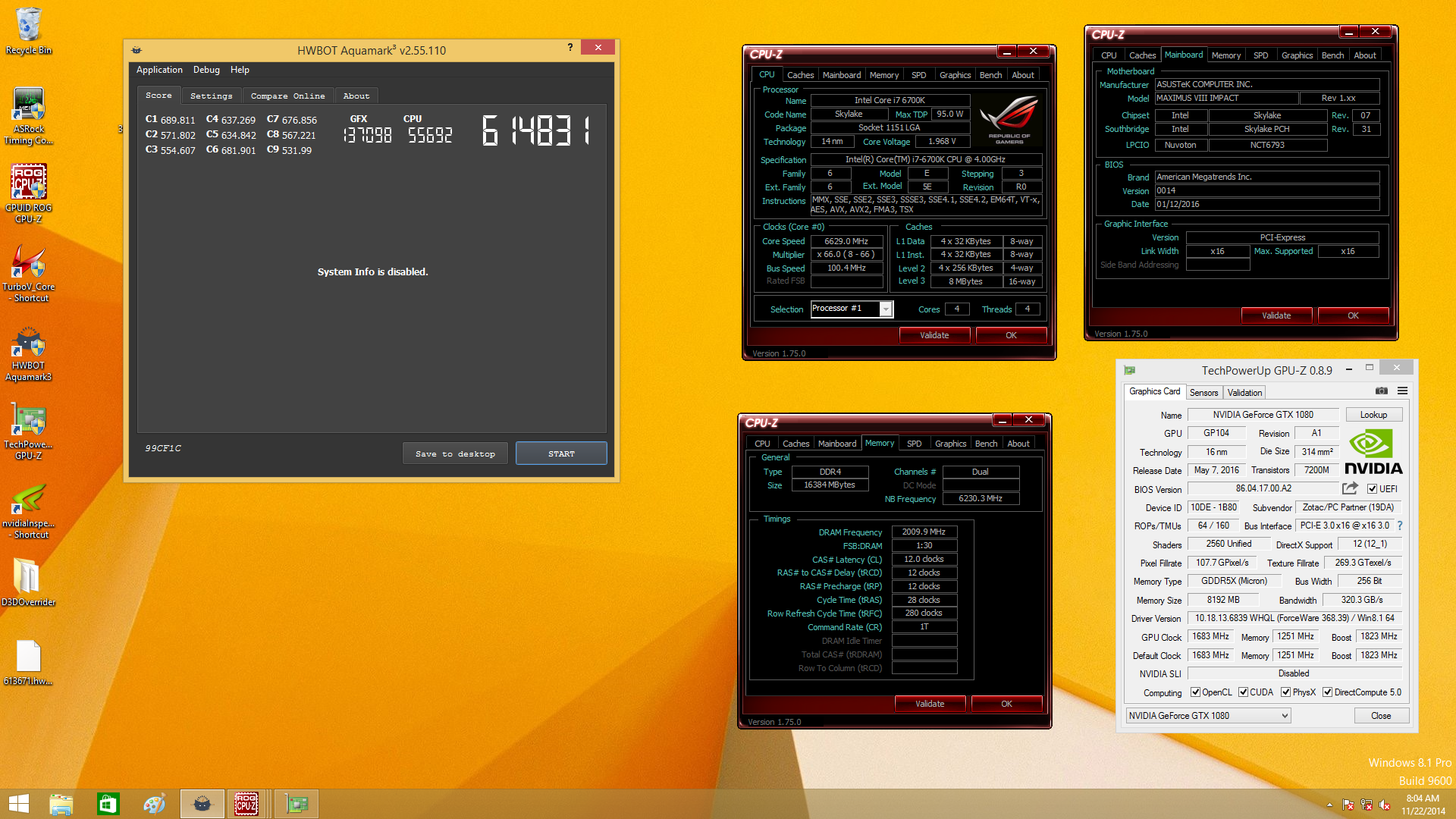
Task: Click the START button in Aquamark
Action: coord(561,453)
